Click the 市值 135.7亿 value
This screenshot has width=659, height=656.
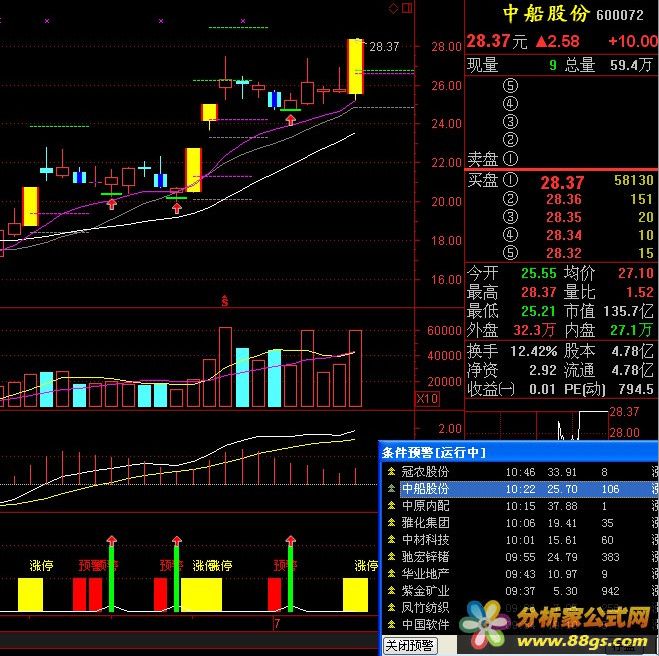(x=629, y=311)
